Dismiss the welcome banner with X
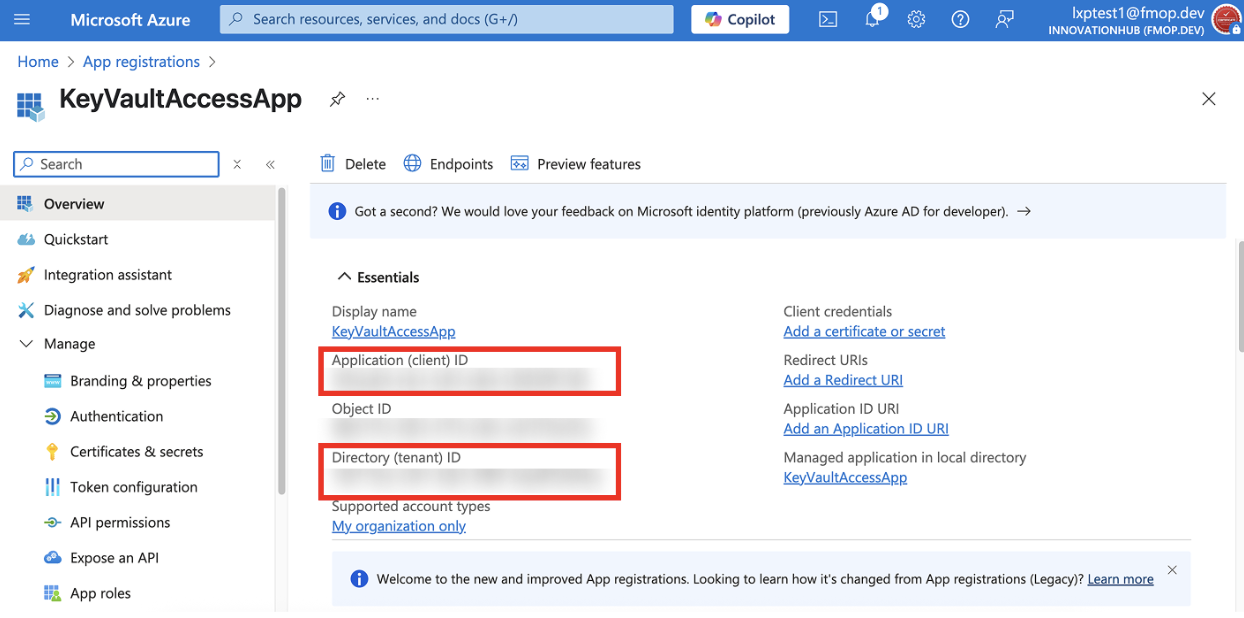 click(x=1172, y=570)
